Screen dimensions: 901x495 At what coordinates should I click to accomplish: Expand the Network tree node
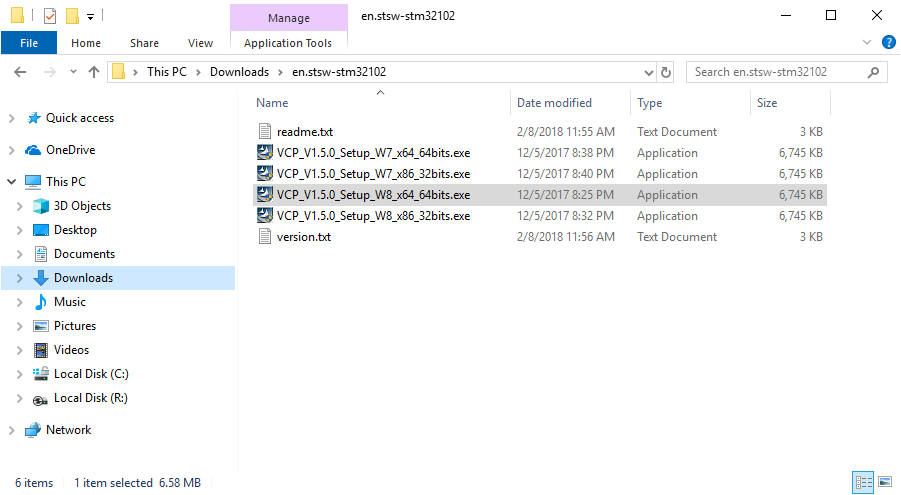coord(11,430)
